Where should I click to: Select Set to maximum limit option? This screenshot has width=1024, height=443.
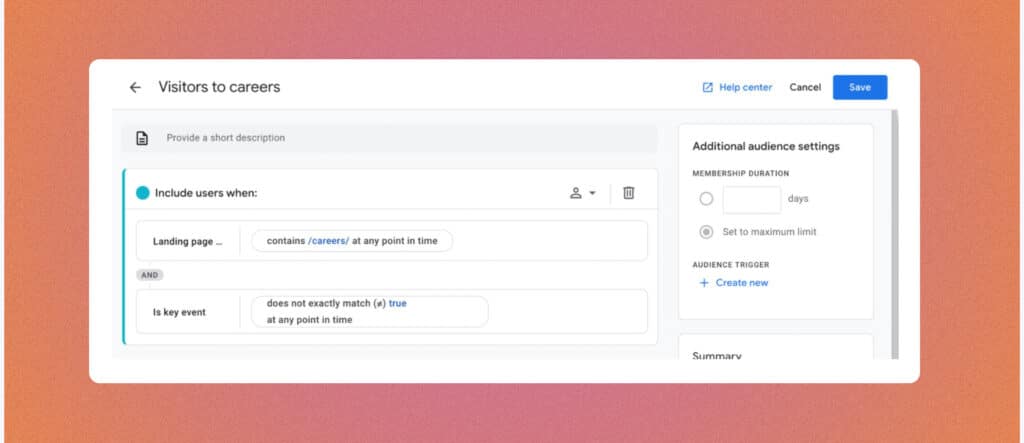706,232
